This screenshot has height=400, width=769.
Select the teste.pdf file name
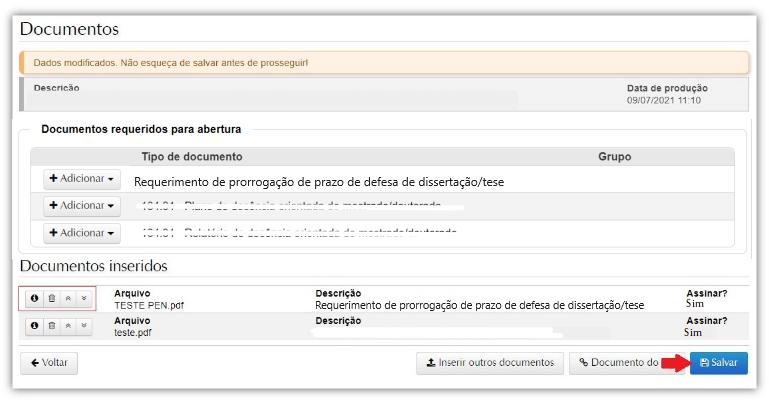pos(132,332)
